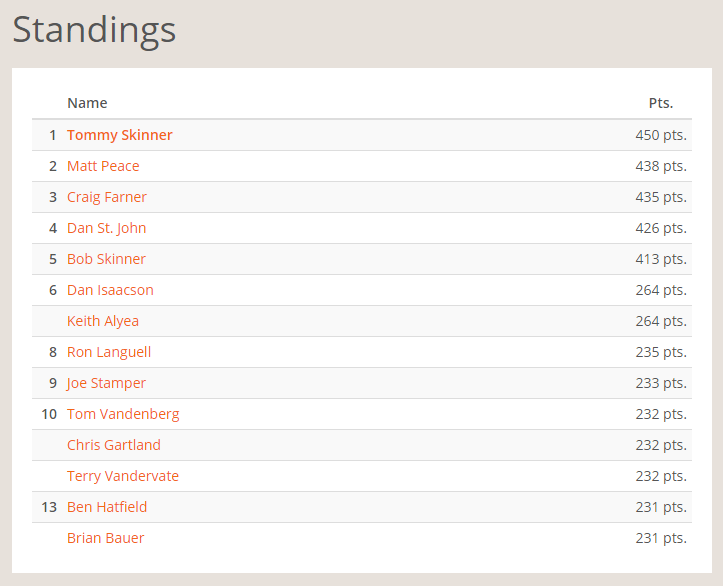Click the Terry Vandervate link
Screen dimensions: 723x586
(123, 476)
